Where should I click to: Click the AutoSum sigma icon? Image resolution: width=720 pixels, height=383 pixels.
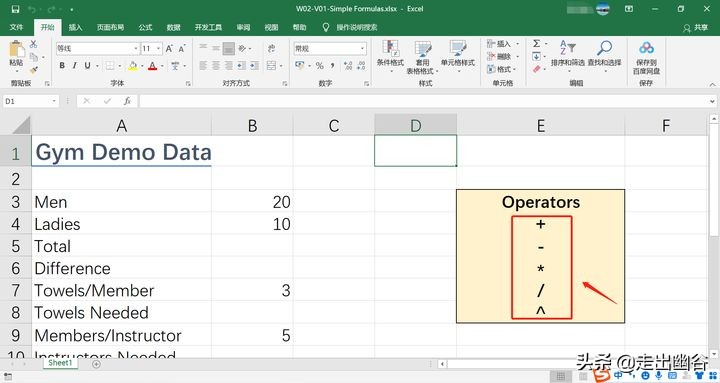coord(537,43)
